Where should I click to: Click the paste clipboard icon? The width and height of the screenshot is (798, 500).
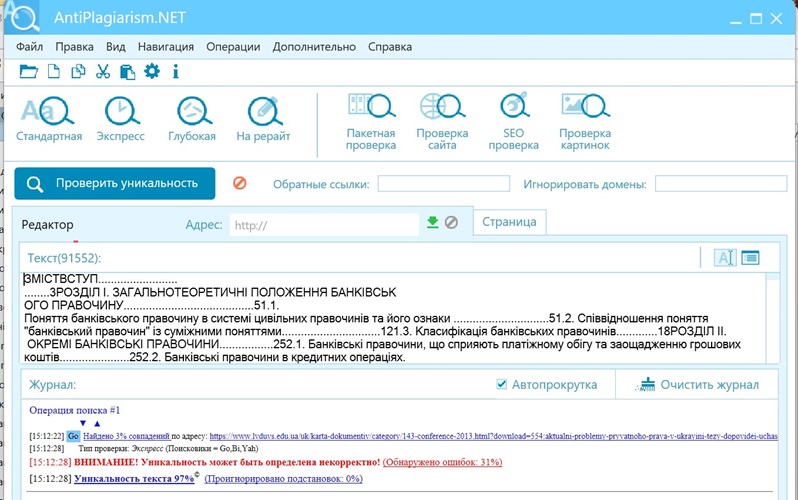(x=127, y=72)
